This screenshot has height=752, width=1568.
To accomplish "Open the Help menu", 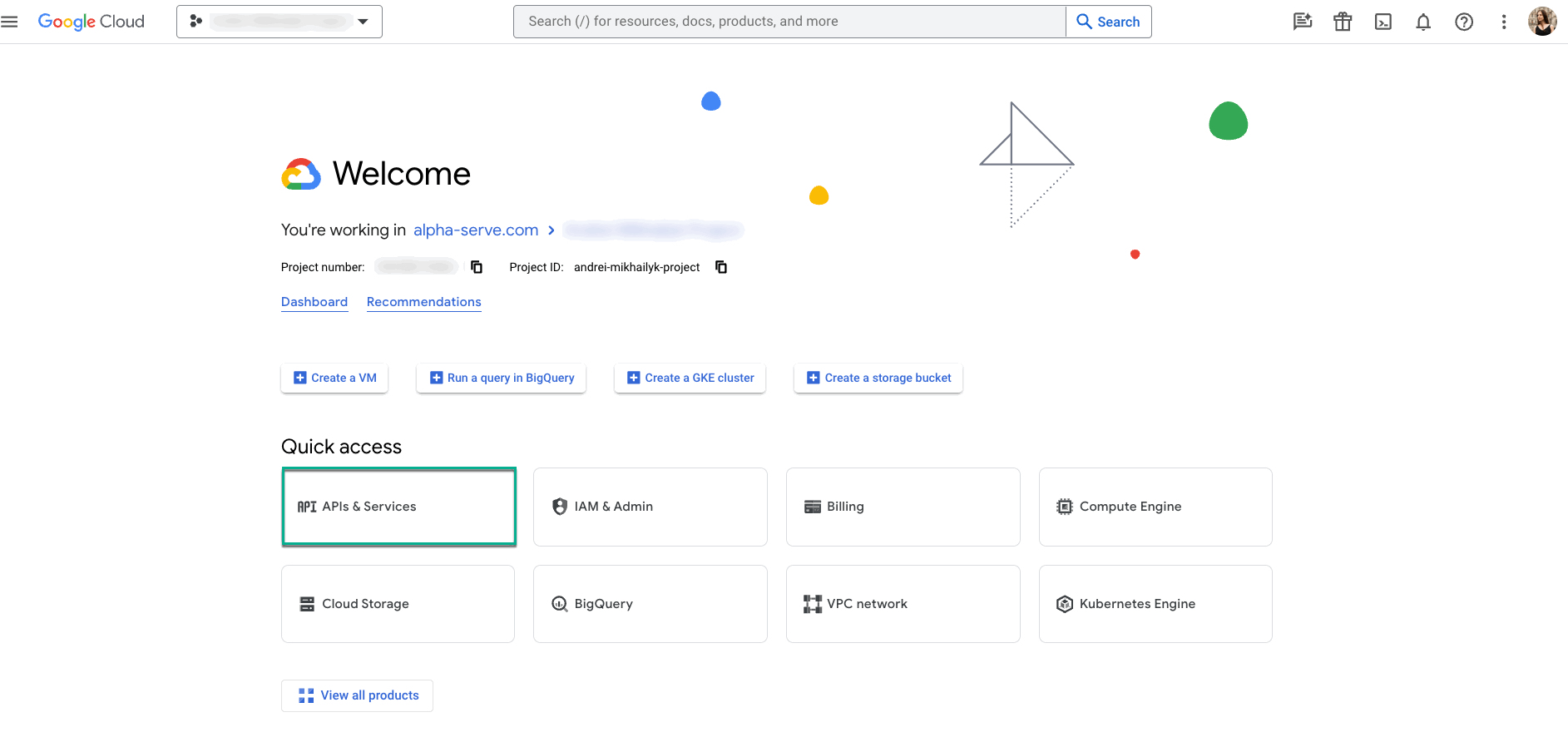I will click(x=1463, y=22).
